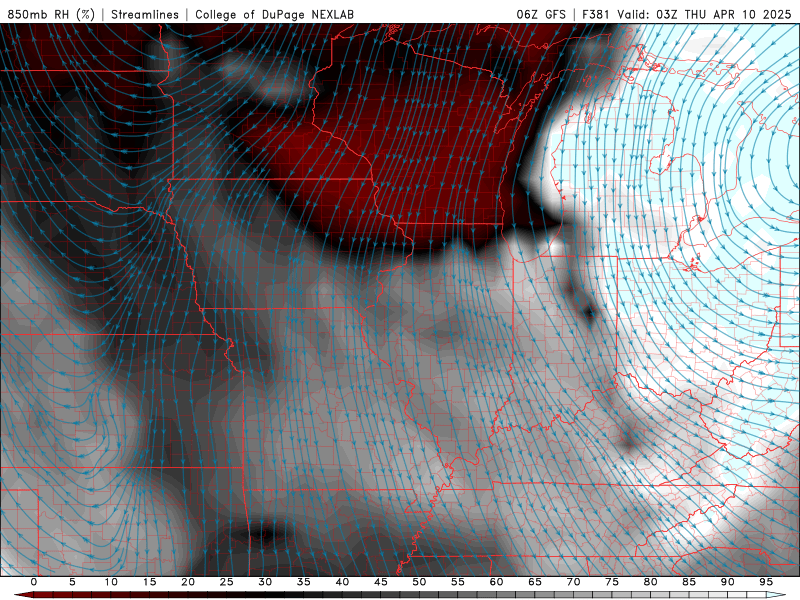This screenshot has height=600, width=800.
Task: Click "College of DuPage NEXLAB" text
Action: (x=274, y=14)
